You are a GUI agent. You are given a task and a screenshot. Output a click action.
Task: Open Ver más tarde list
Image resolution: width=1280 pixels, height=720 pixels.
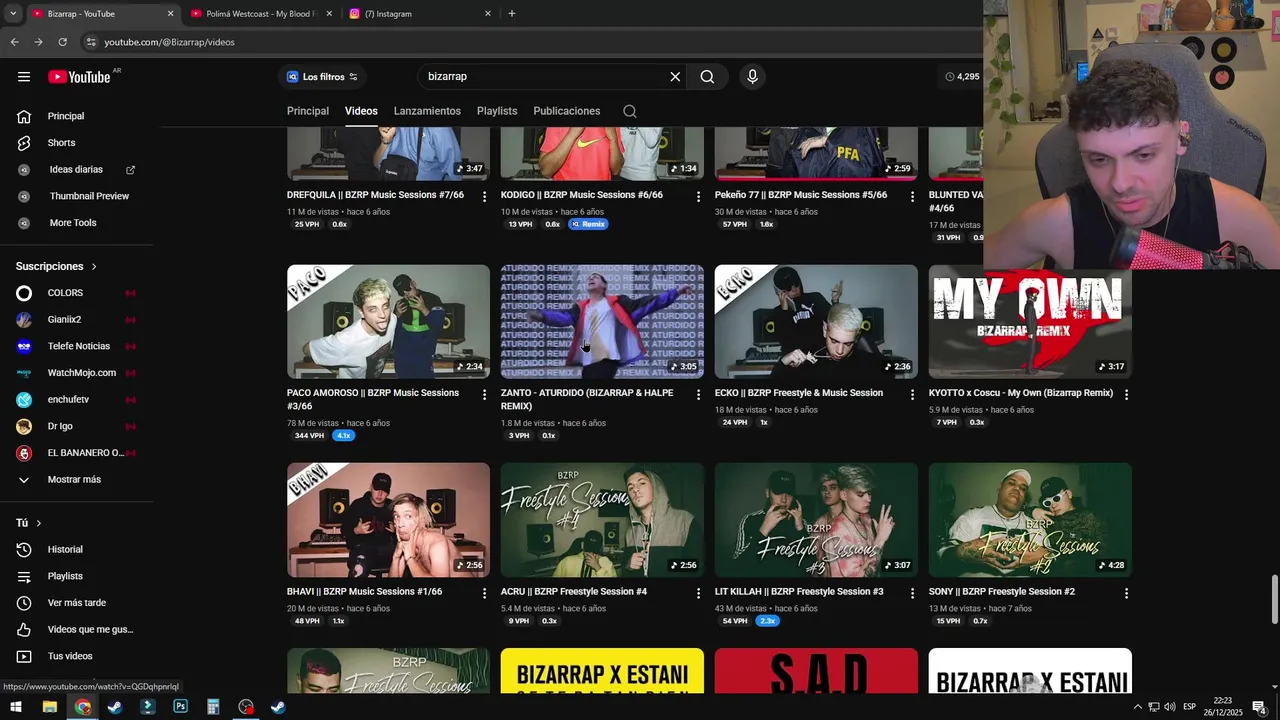click(76, 603)
